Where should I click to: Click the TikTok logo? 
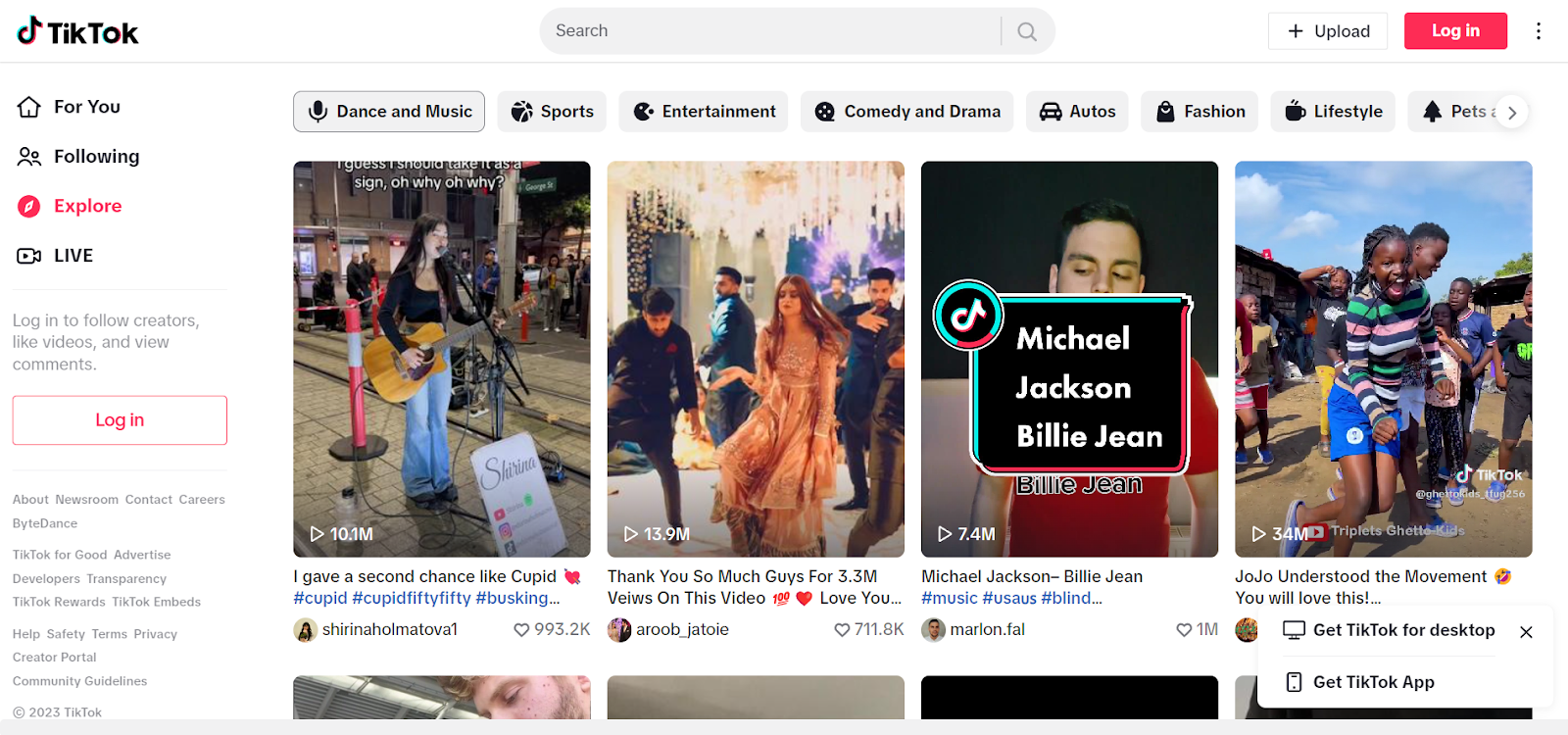(x=77, y=31)
